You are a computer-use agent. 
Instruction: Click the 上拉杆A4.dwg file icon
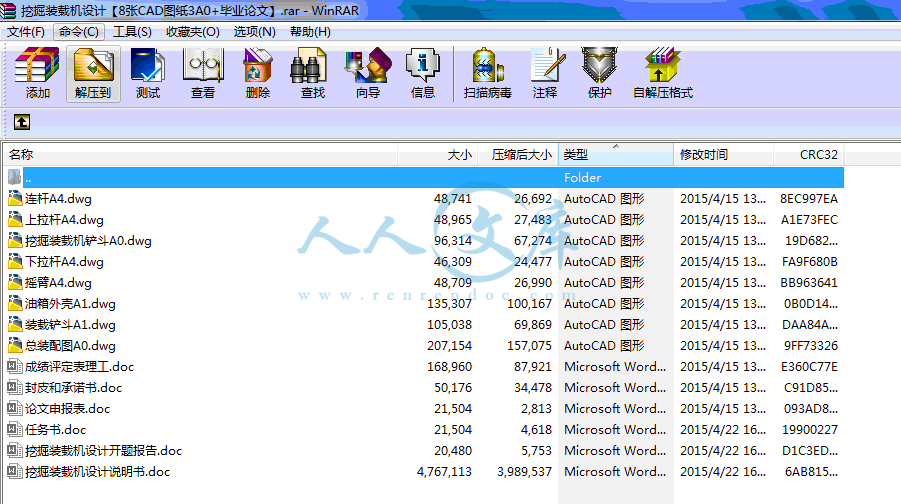click(15, 220)
